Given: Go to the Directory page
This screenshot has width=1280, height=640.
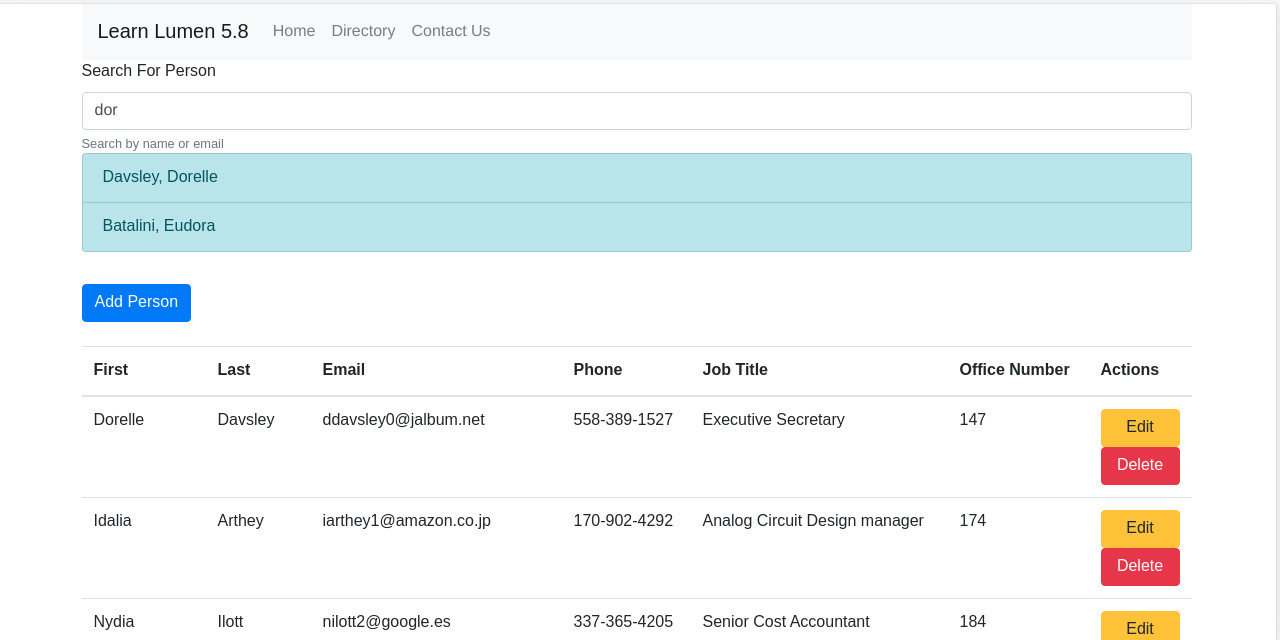Looking at the screenshot, I should pyautogui.click(x=363, y=31).
